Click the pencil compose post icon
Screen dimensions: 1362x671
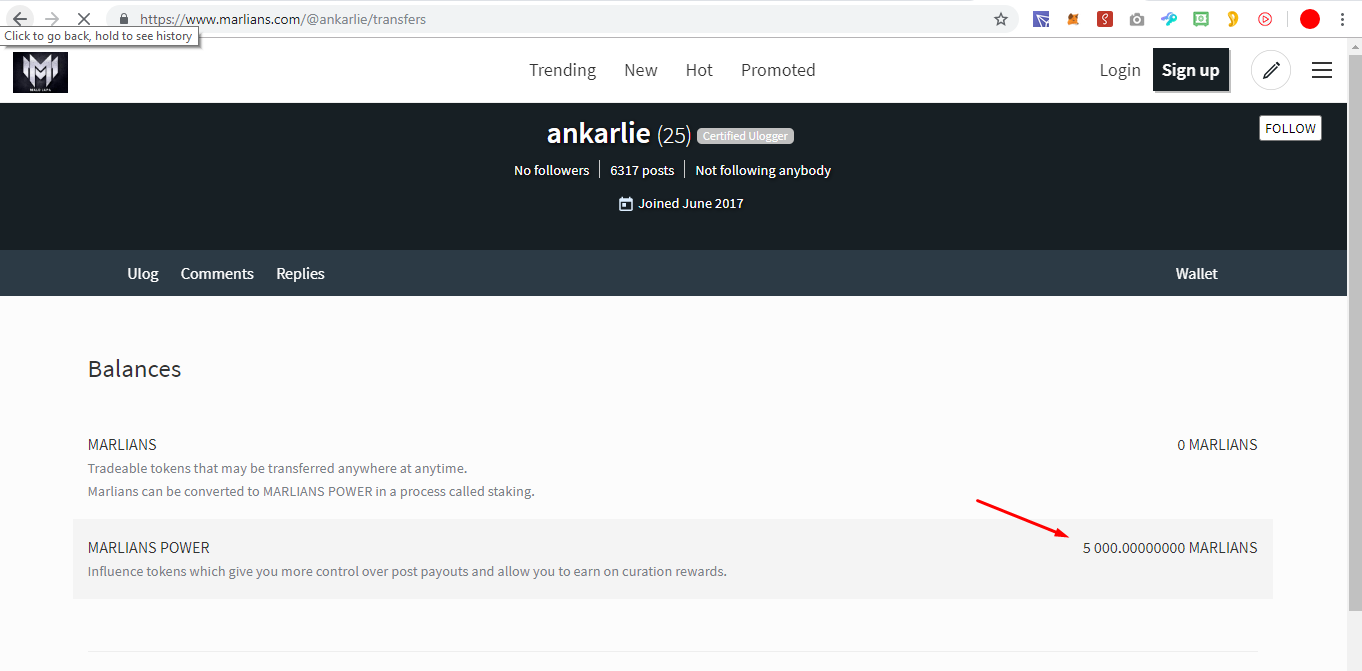(x=1271, y=70)
